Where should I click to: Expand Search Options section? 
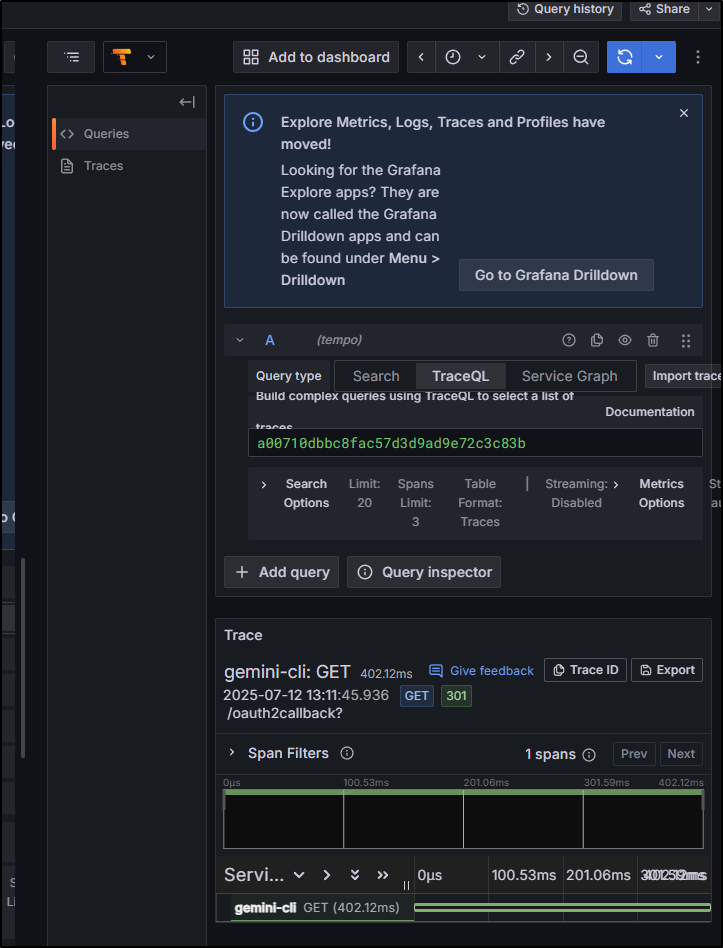tap(264, 485)
